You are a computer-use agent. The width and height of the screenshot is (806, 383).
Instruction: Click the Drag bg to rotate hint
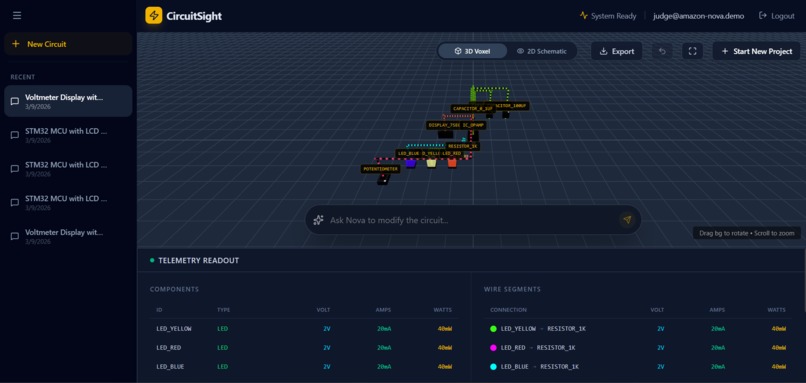pos(747,233)
